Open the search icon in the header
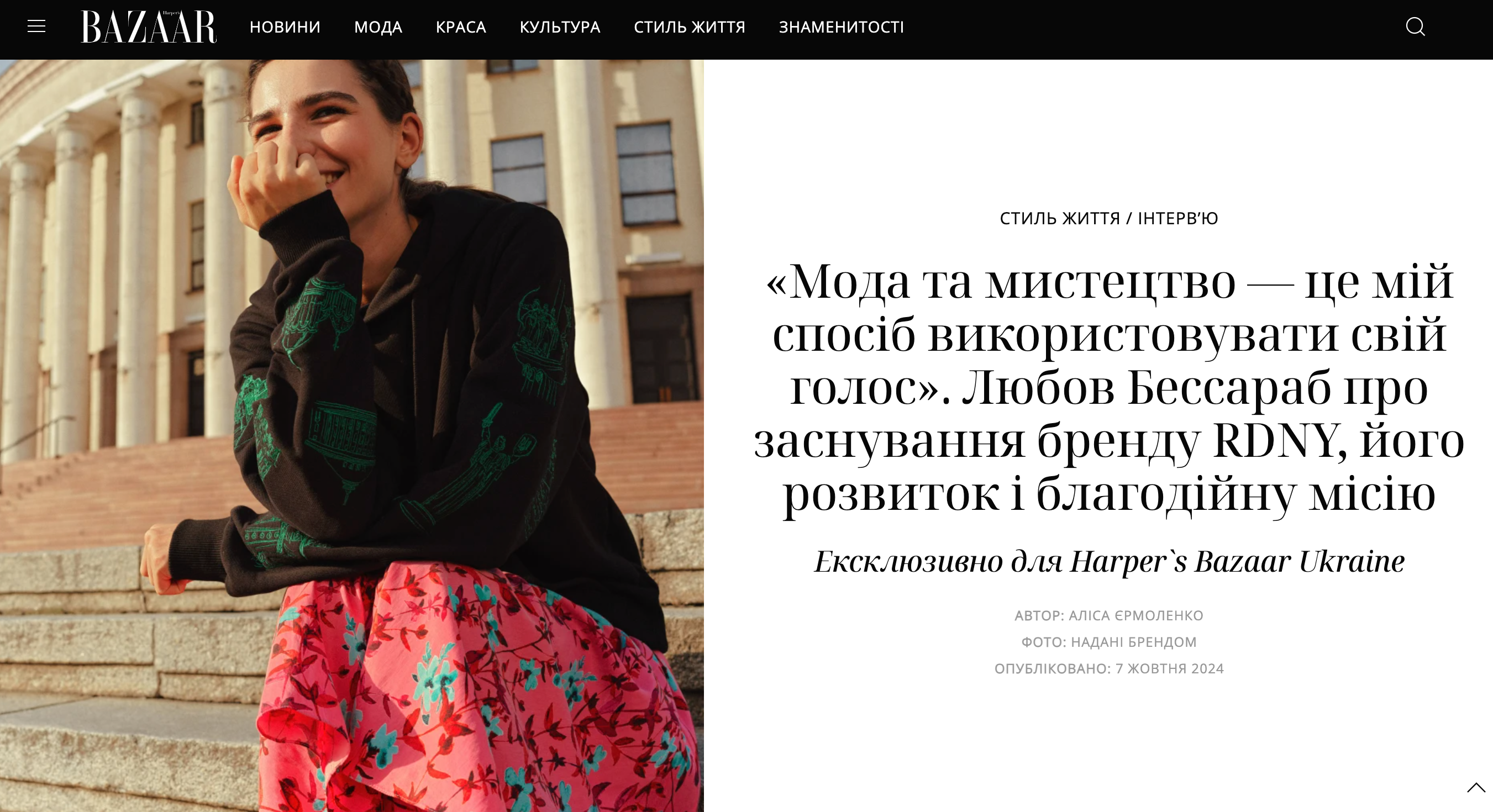 tap(1415, 27)
